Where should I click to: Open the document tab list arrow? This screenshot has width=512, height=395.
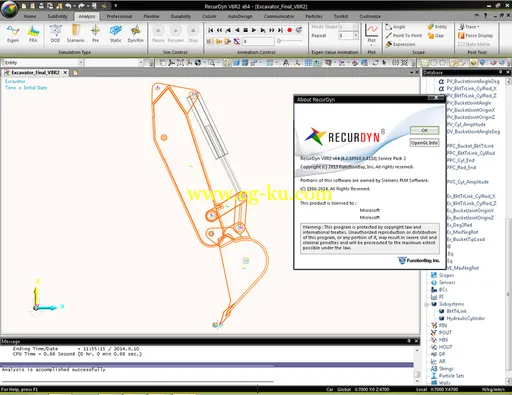pyautogui.click(x=411, y=72)
